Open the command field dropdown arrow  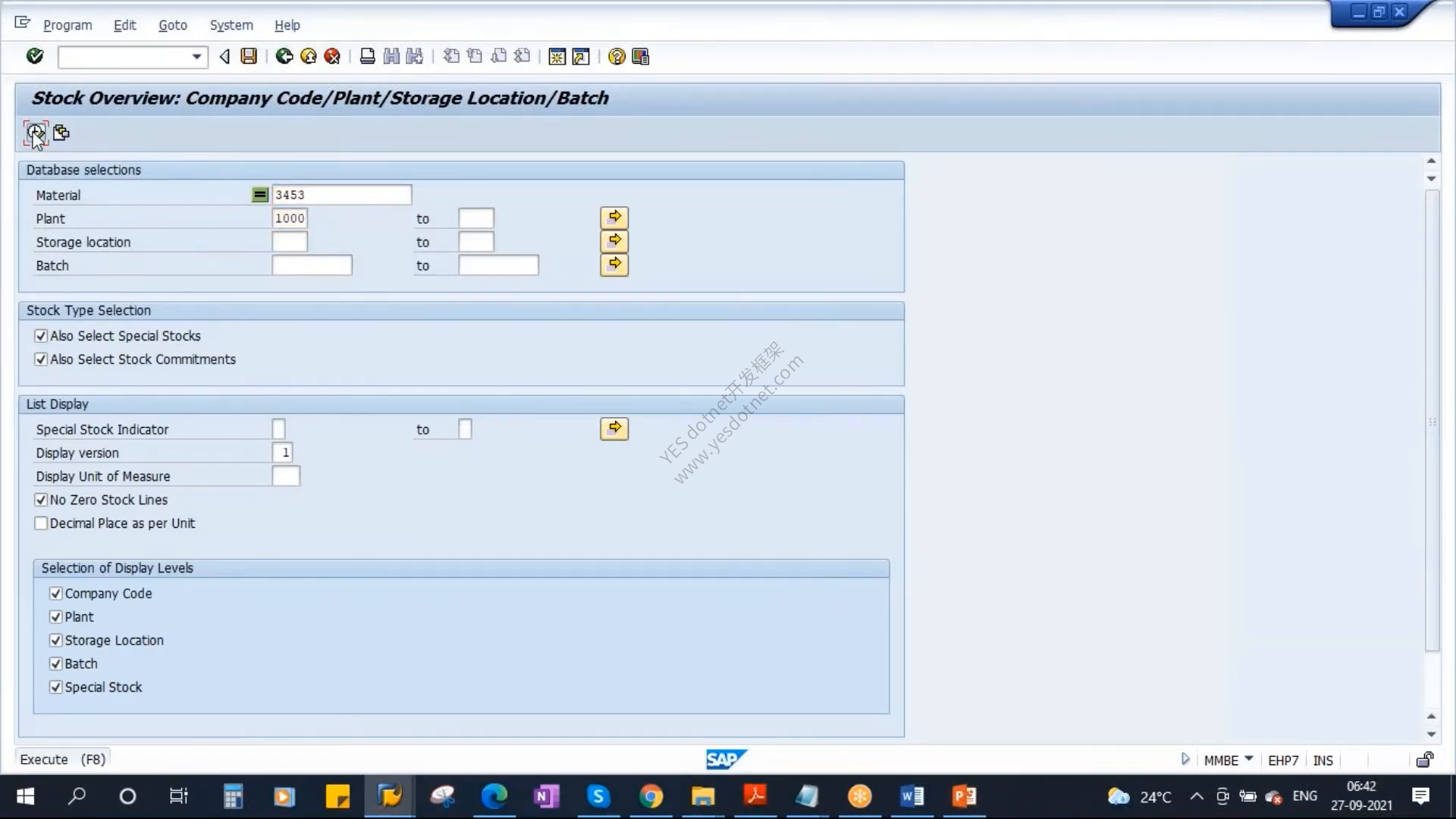[x=196, y=56]
